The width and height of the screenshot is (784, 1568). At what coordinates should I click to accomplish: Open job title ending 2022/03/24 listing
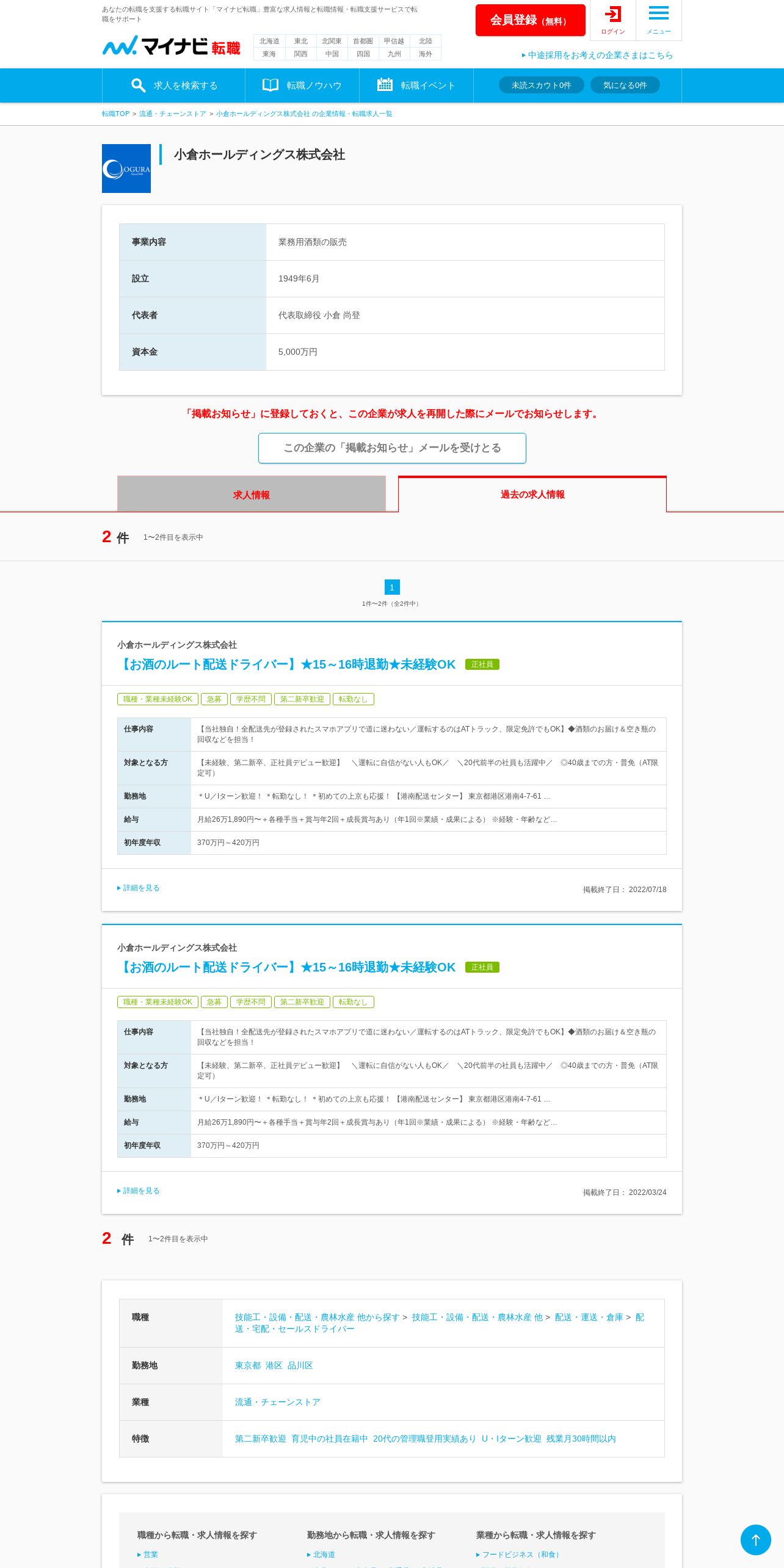click(x=286, y=967)
